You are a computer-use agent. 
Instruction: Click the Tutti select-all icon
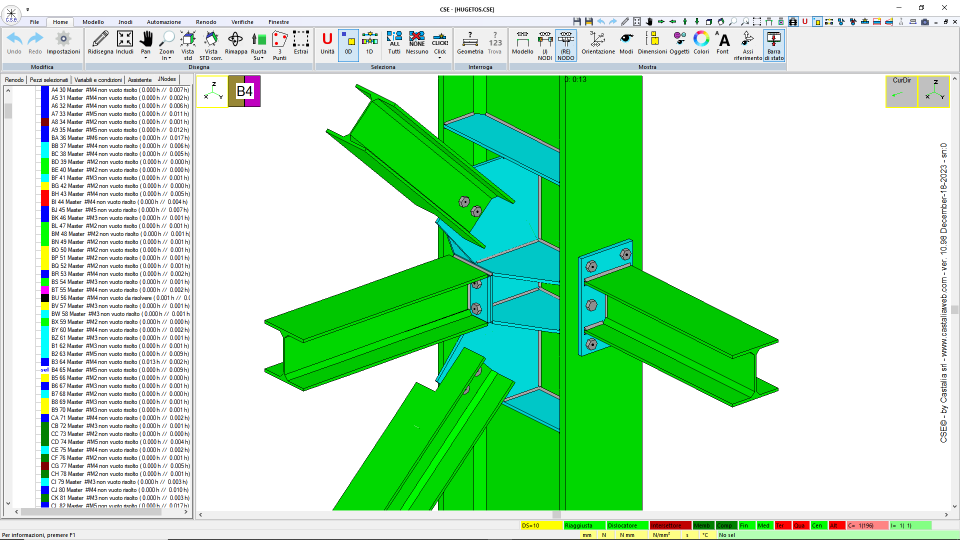pyautogui.click(x=394, y=40)
